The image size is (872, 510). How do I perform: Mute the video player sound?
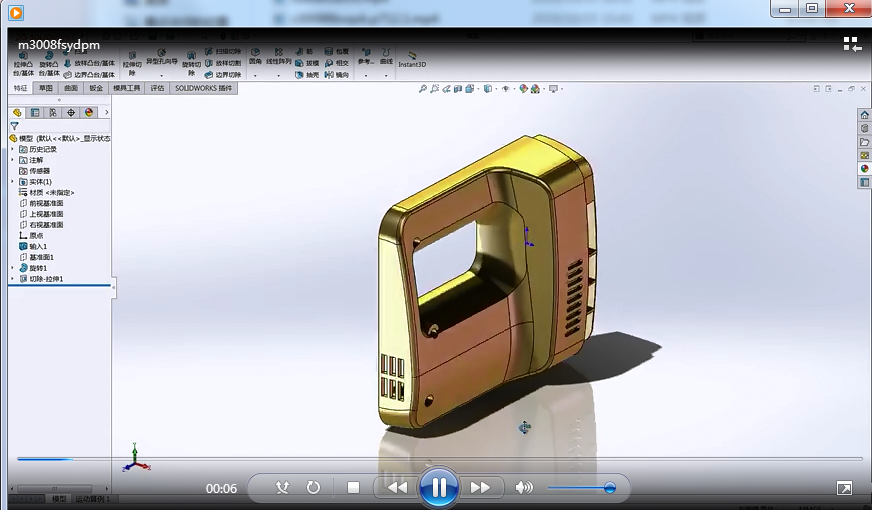pyautogui.click(x=524, y=488)
